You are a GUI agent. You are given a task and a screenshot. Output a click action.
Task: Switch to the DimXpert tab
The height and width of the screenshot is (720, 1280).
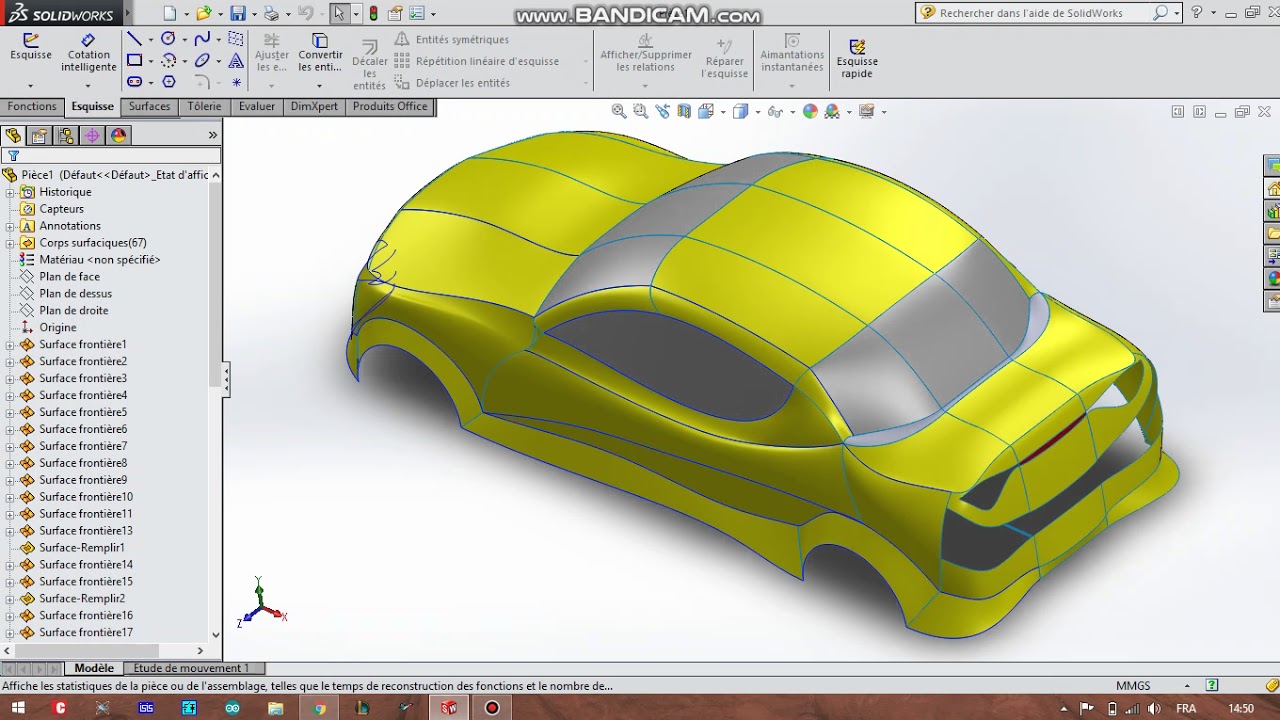tap(314, 107)
